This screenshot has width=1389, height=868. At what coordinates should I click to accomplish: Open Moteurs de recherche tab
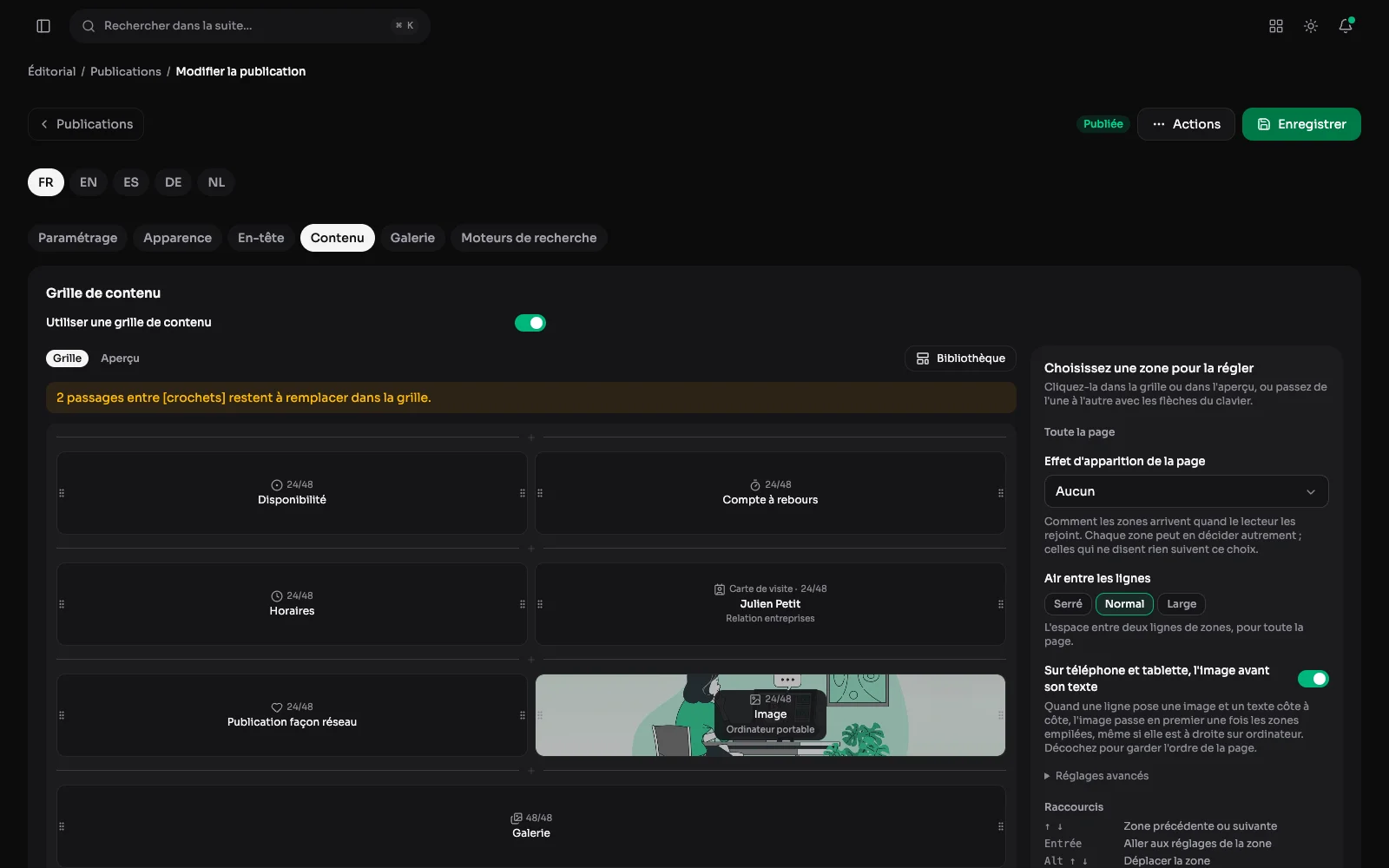point(529,238)
